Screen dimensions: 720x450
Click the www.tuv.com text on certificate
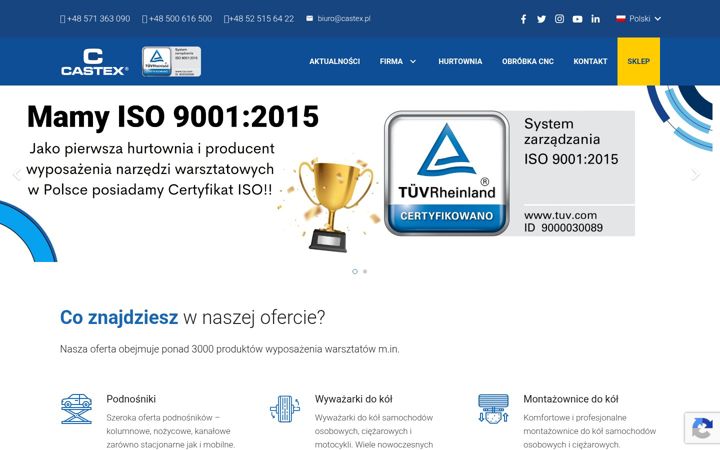561,215
